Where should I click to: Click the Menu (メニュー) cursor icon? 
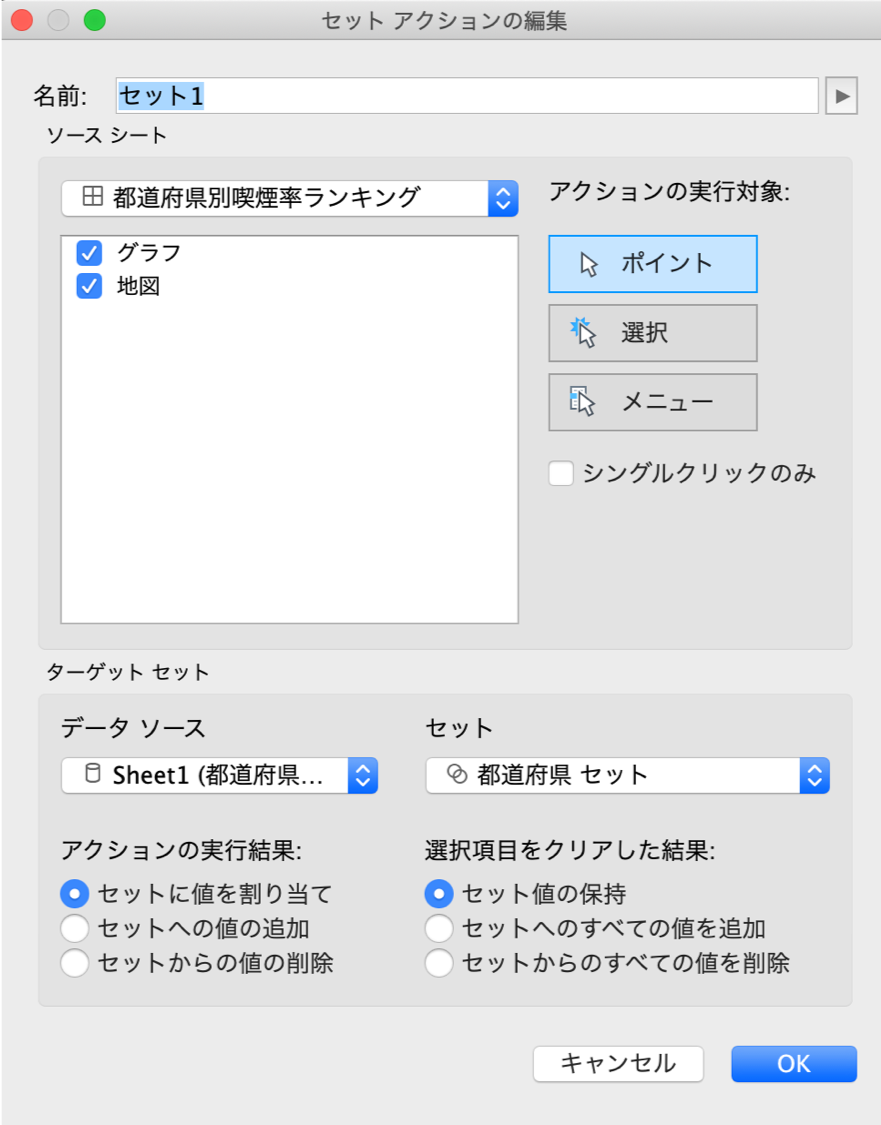coord(583,402)
